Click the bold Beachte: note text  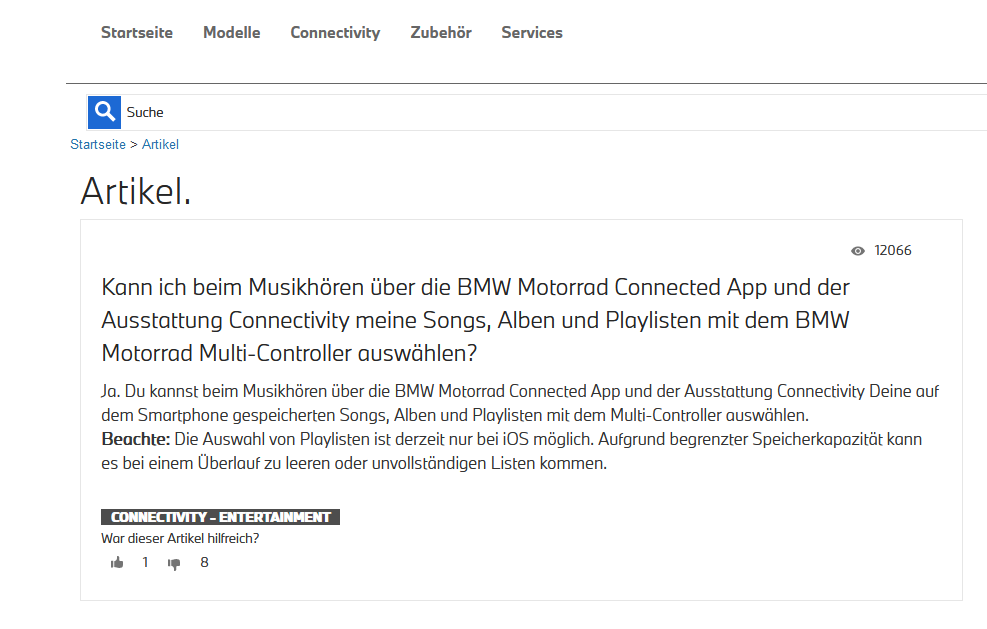tap(135, 439)
